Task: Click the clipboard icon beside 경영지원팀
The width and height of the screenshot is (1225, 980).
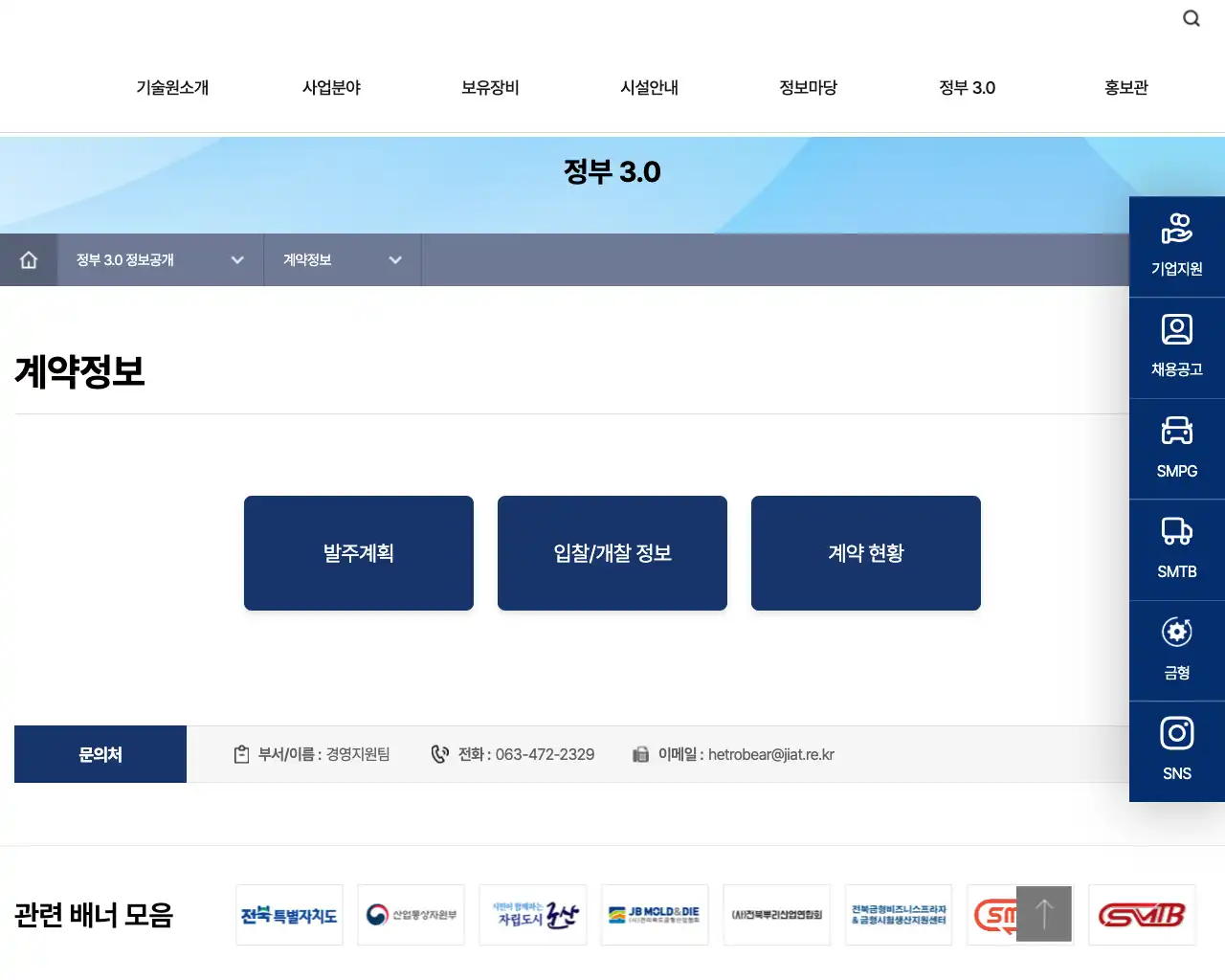Action: [241, 753]
